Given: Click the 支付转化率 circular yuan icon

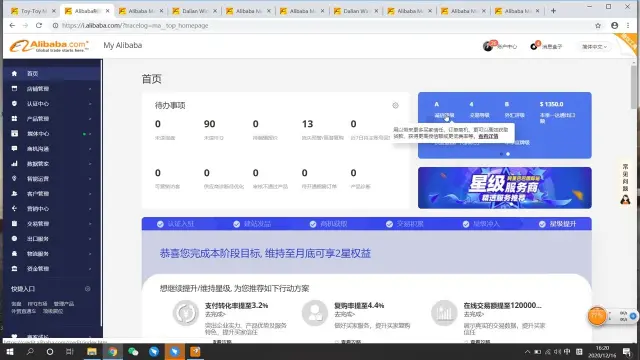Looking at the screenshot, I should click(x=185, y=313).
